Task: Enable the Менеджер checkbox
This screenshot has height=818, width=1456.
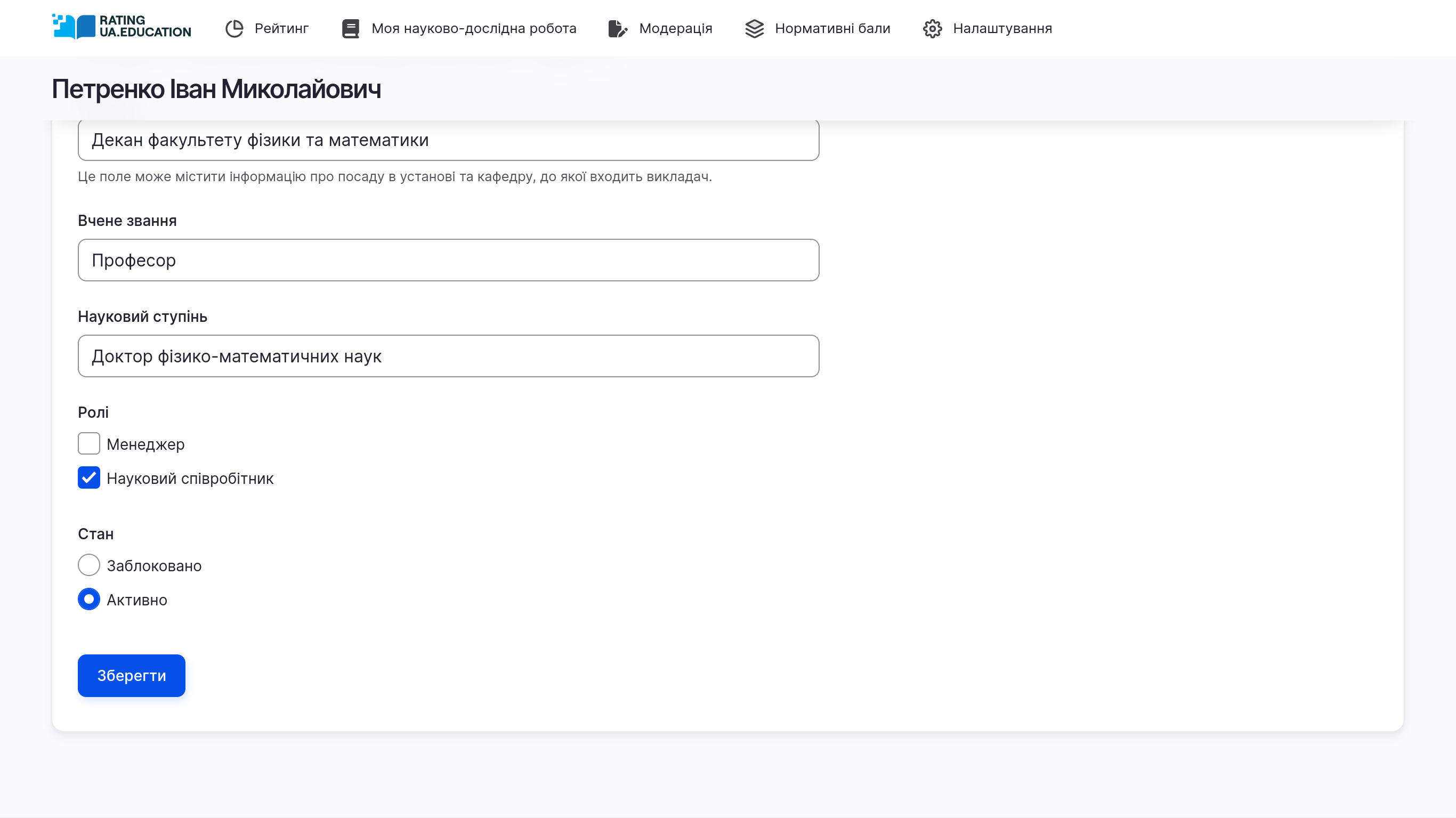Action: [89, 444]
